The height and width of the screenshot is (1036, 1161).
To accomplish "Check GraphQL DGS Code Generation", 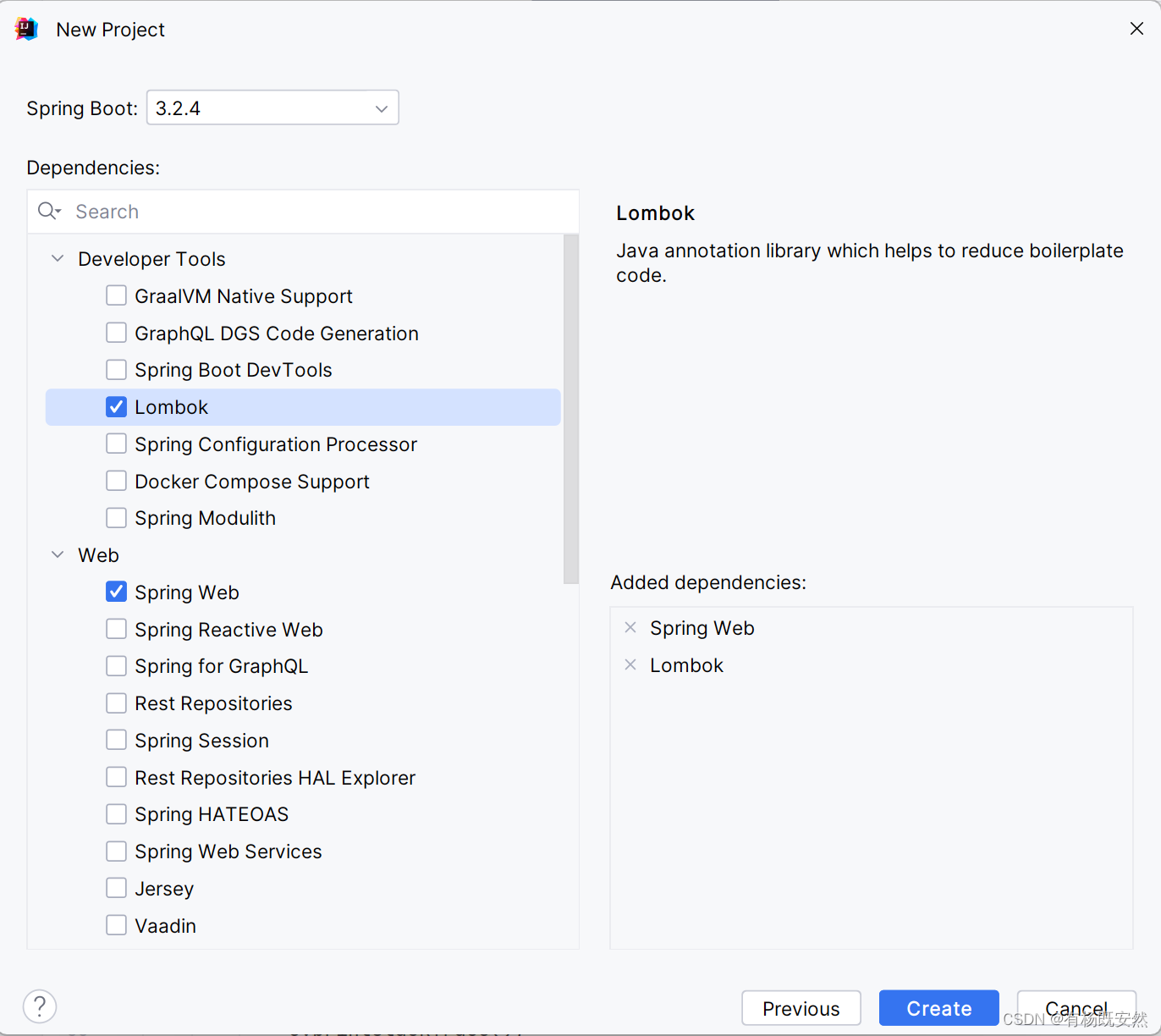I will 116,333.
